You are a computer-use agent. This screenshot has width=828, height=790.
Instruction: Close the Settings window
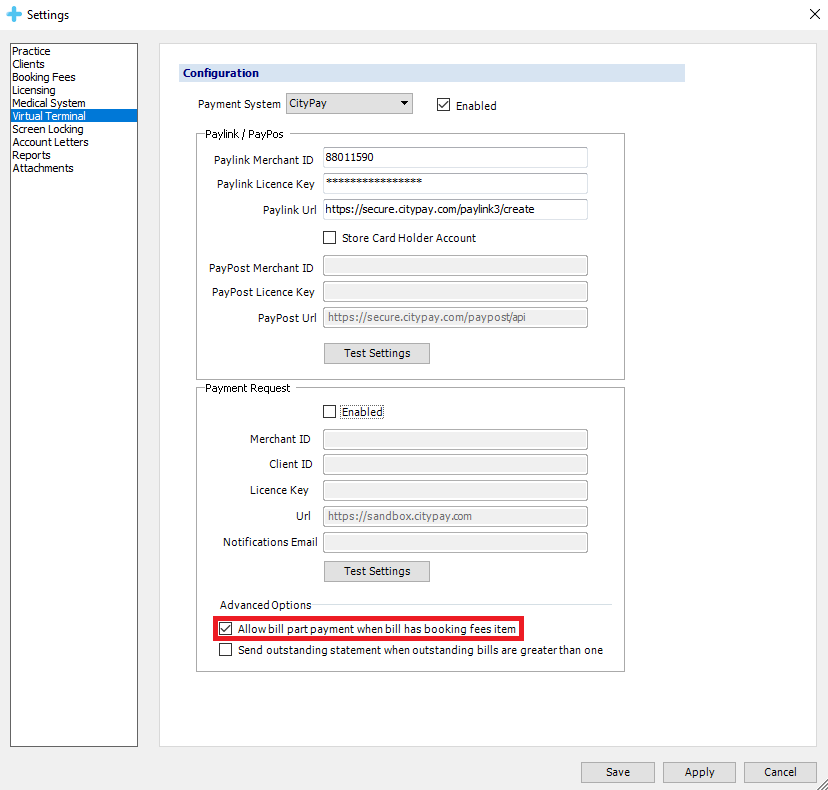pos(811,14)
